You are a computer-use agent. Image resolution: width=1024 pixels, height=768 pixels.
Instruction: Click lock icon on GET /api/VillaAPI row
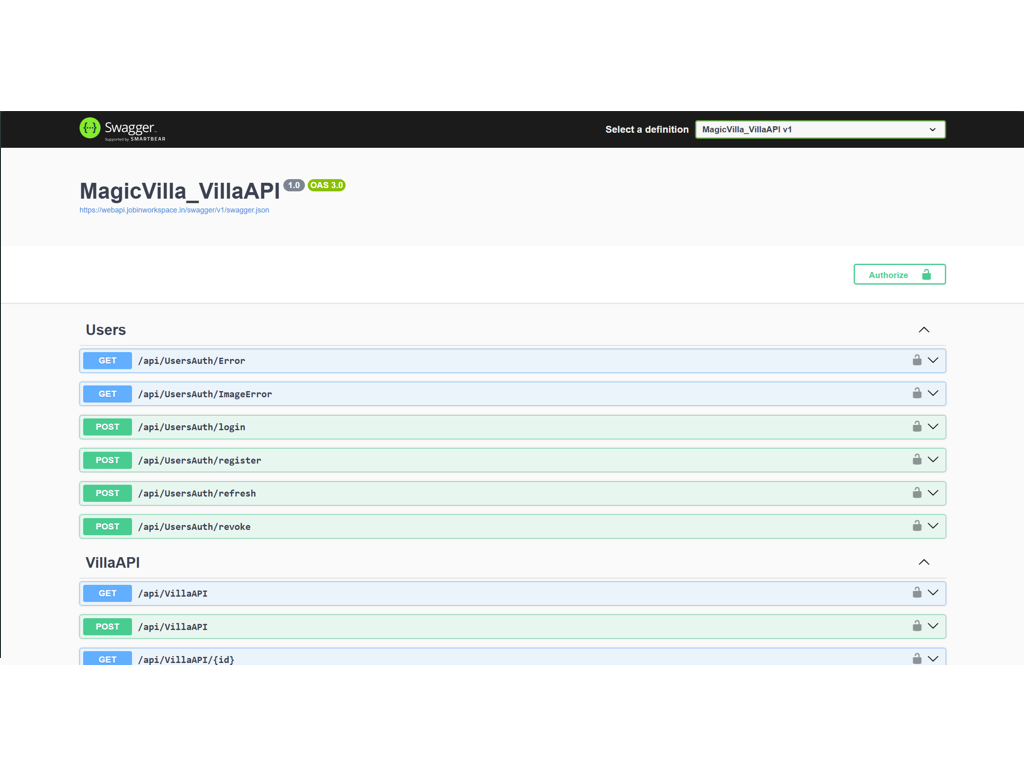pyautogui.click(x=916, y=592)
